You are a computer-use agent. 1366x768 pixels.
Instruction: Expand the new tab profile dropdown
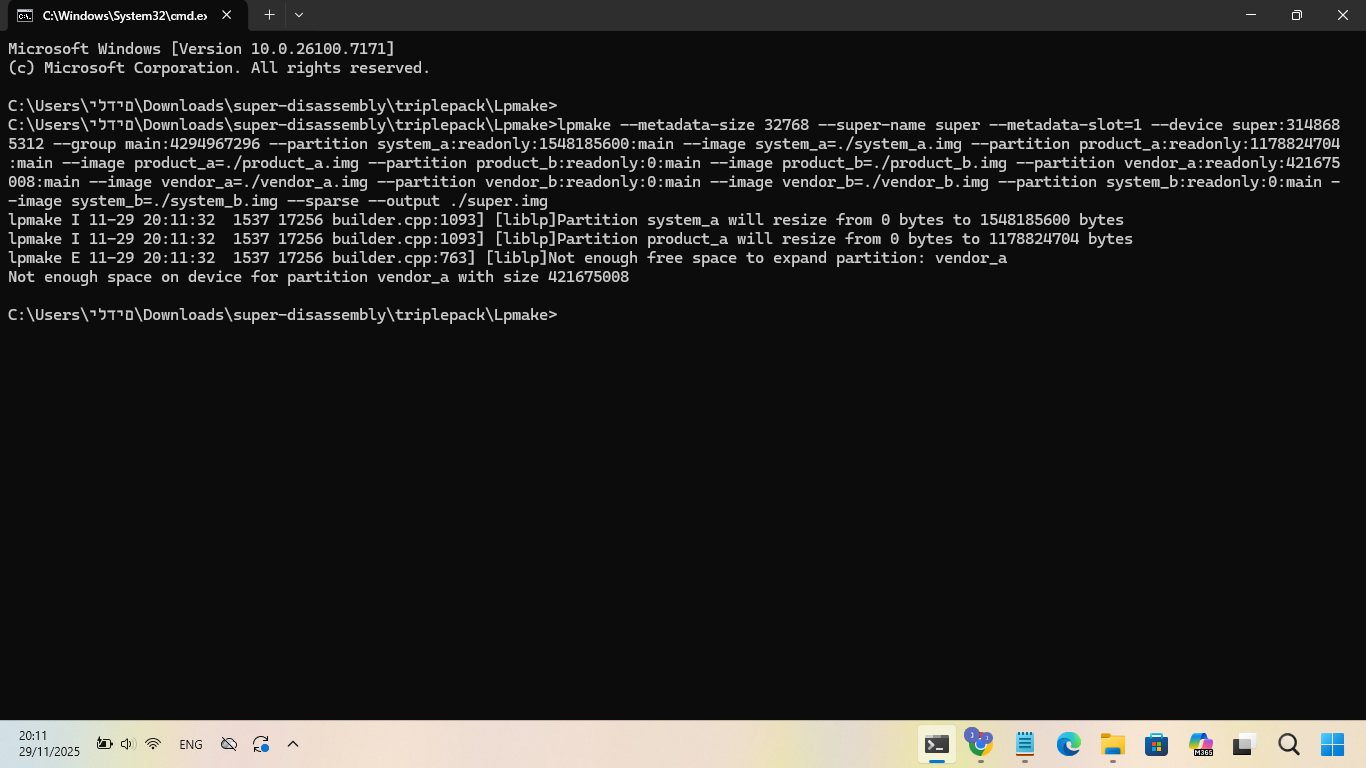(299, 15)
